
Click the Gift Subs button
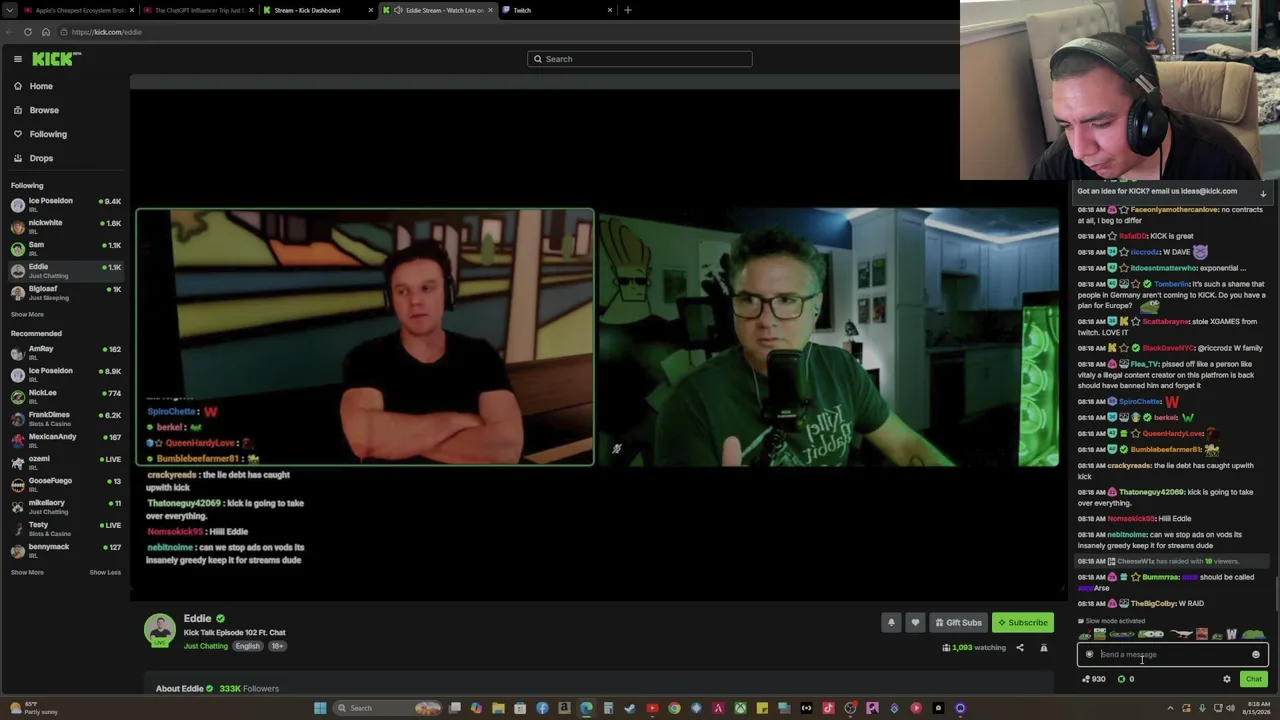point(958,622)
